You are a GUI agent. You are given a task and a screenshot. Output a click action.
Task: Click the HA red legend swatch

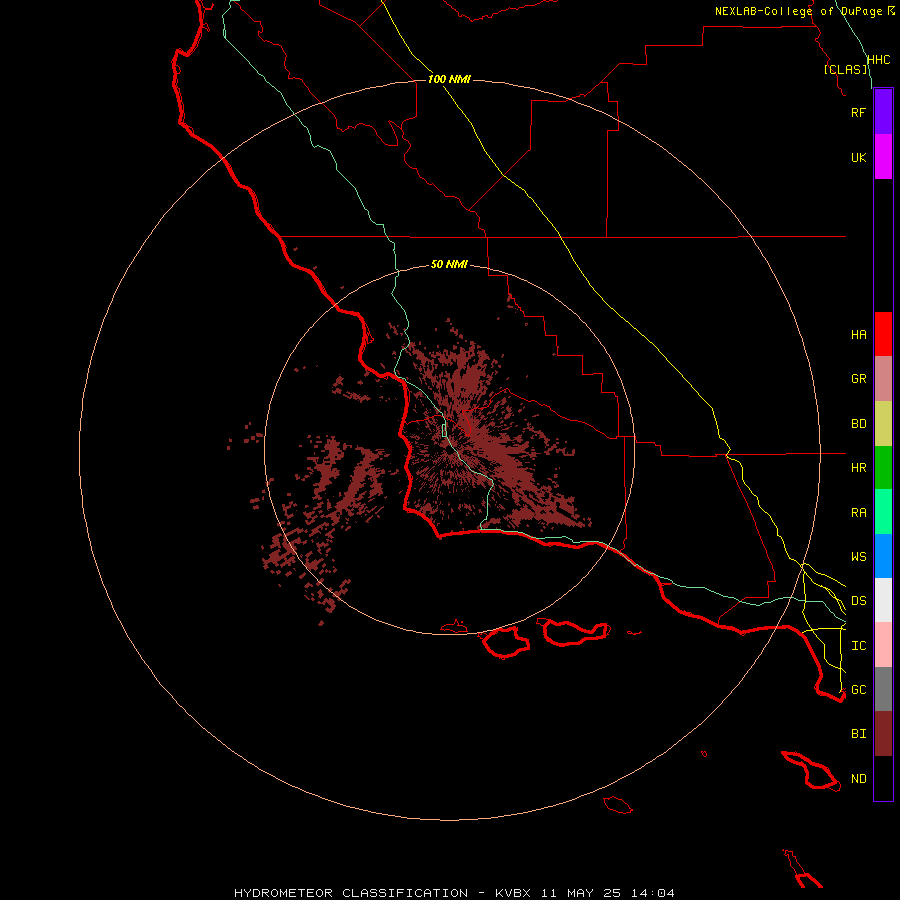point(883,334)
